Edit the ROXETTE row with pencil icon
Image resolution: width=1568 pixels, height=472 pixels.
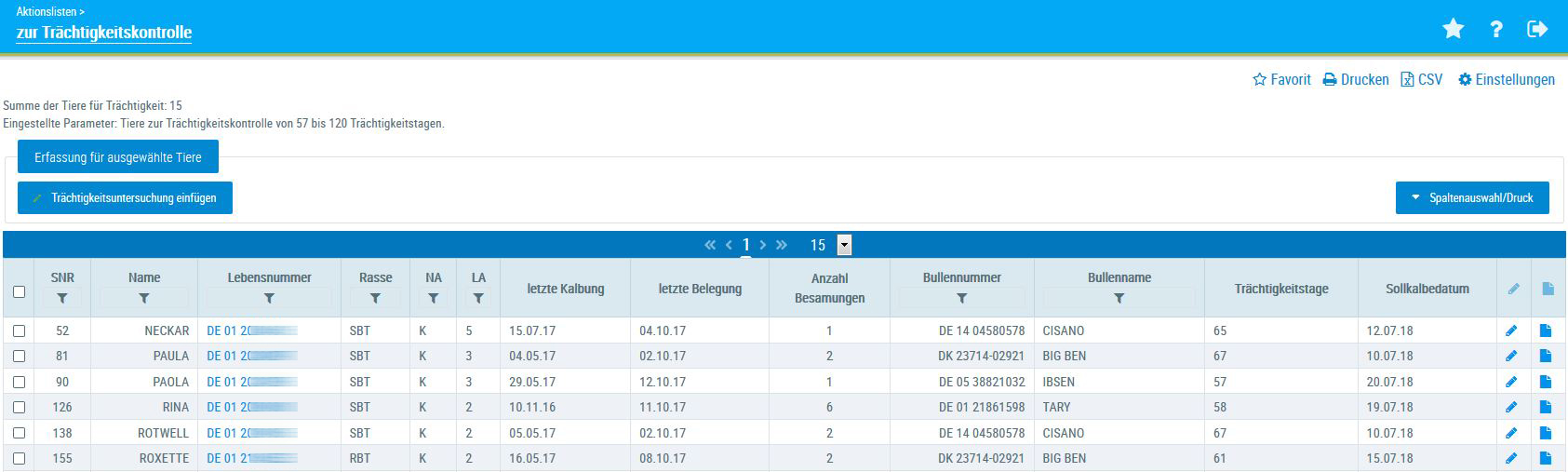pos(1511,458)
